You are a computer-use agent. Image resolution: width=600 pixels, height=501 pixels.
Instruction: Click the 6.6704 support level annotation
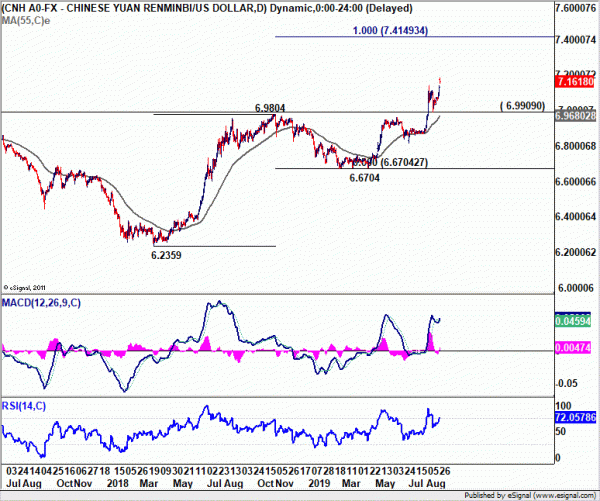pos(365,178)
